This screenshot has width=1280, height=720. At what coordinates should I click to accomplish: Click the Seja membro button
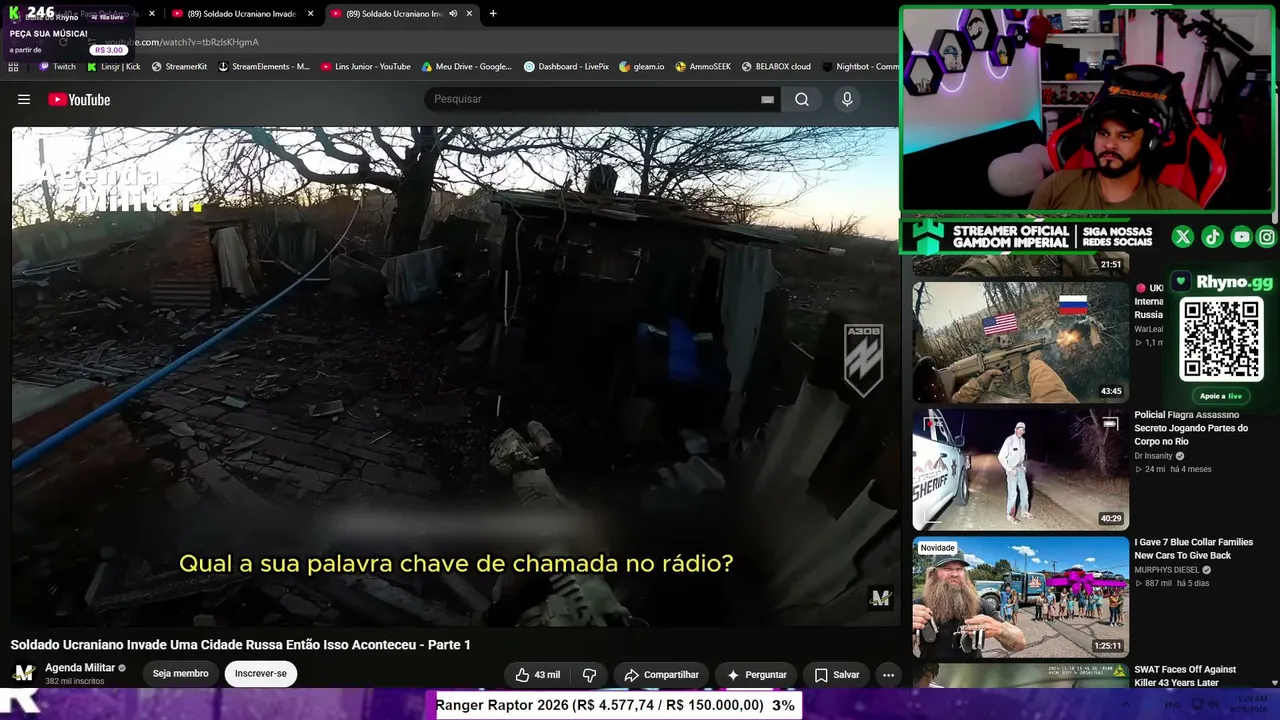click(x=181, y=674)
